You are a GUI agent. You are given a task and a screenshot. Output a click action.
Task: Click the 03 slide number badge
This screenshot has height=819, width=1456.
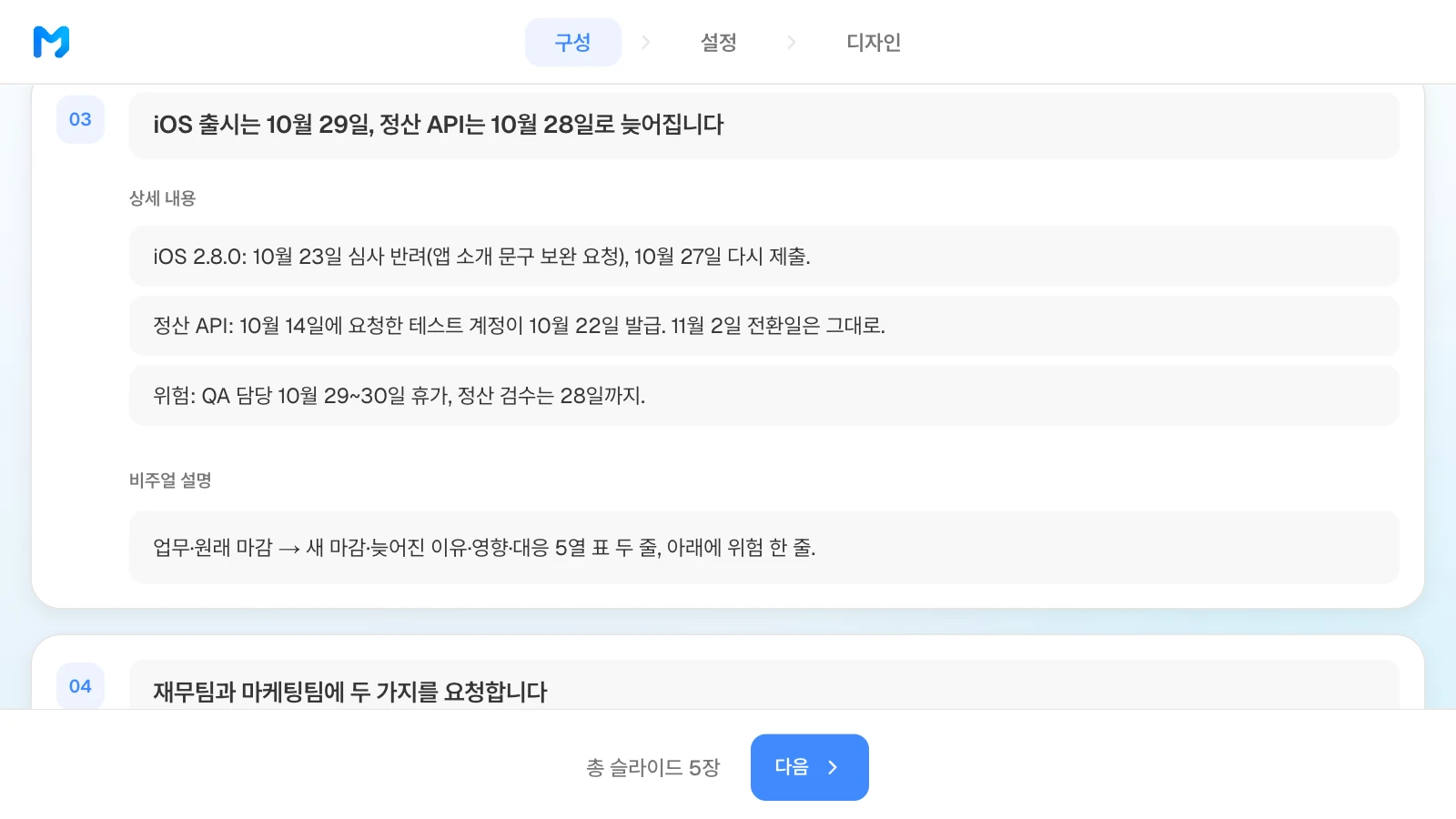click(x=80, y=119)
